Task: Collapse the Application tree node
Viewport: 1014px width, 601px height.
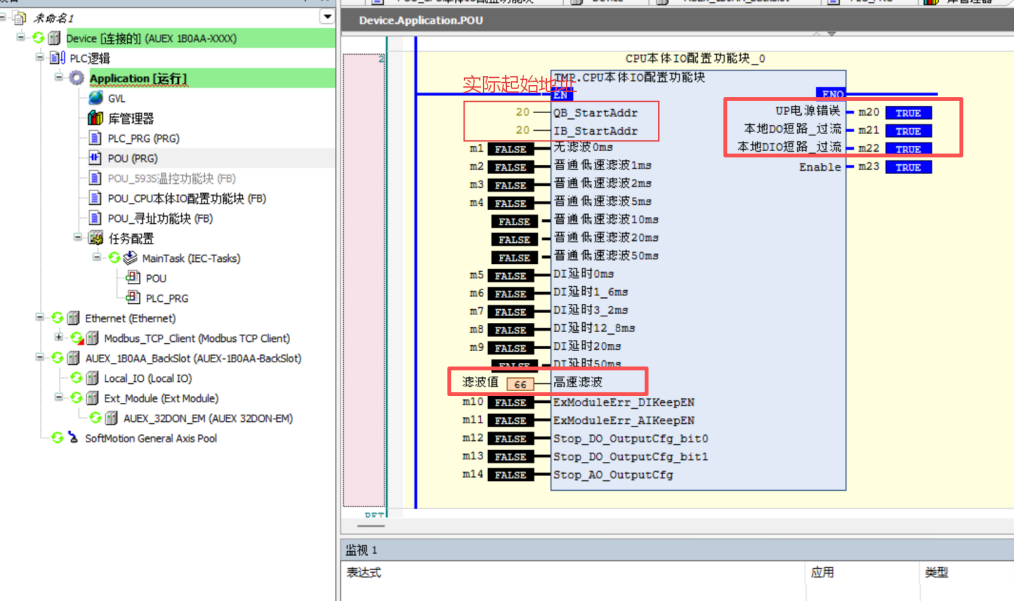Action: pos(59,77)
